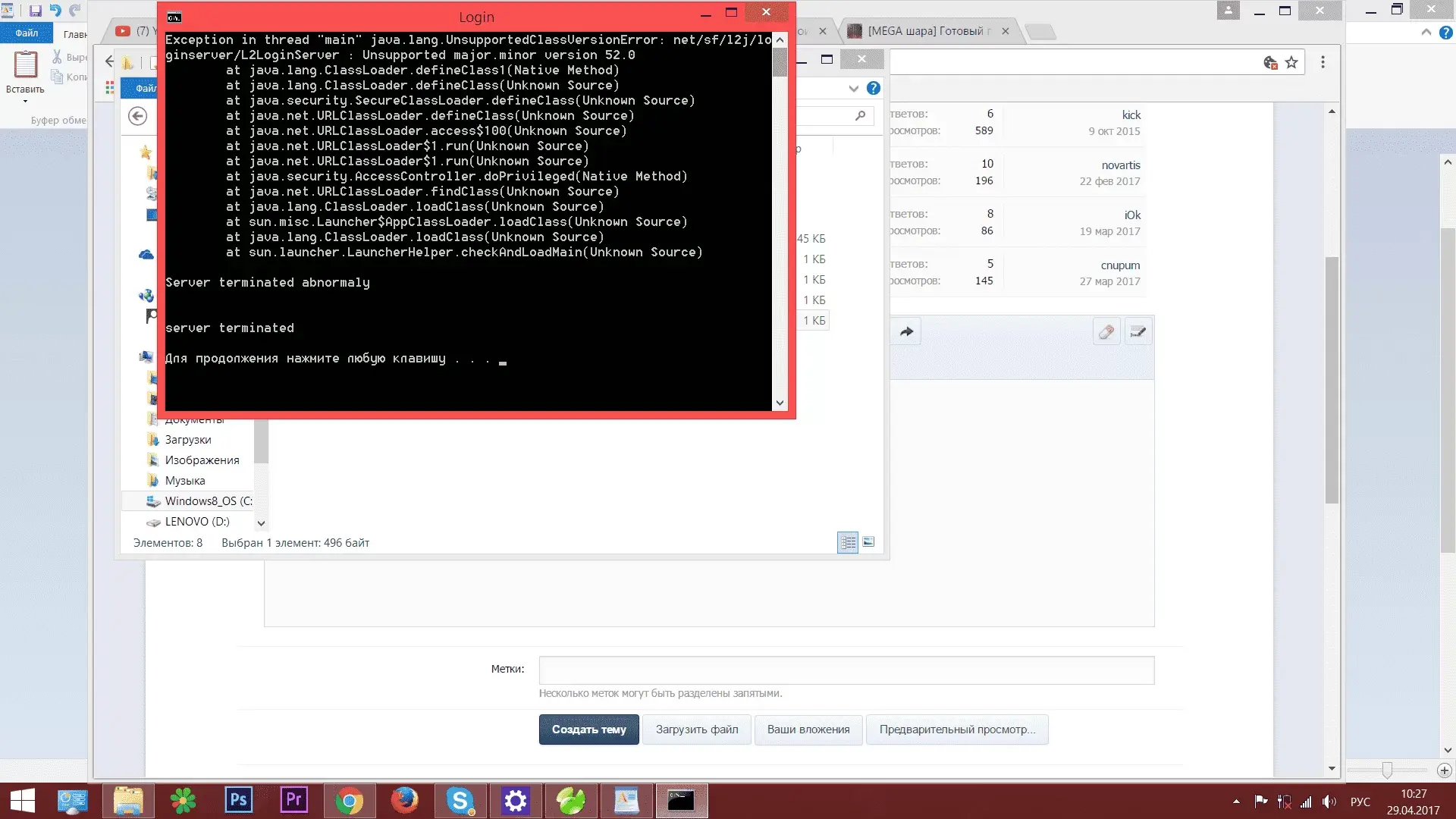
Task: Click the search magnifier in Explorer
Action: pos(860,115)
